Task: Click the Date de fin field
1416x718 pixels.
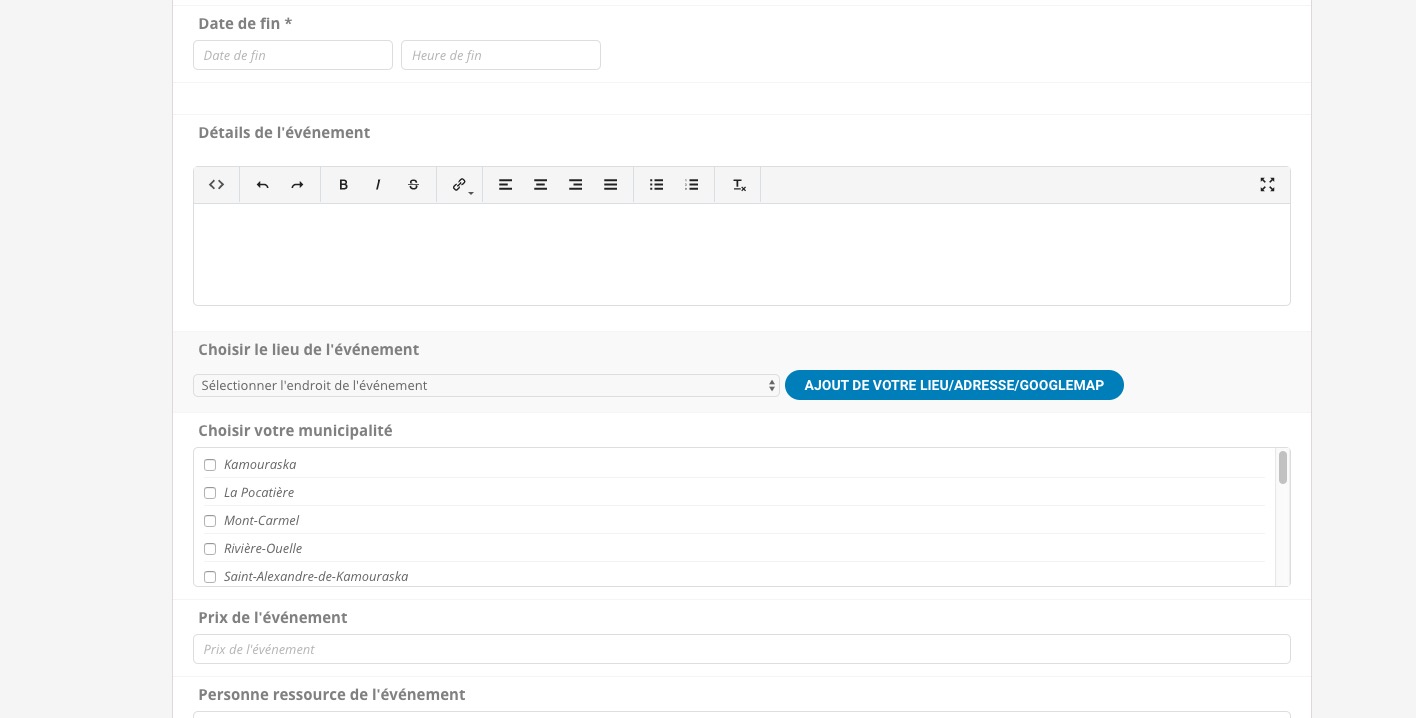Action: [x=292, y=56]
